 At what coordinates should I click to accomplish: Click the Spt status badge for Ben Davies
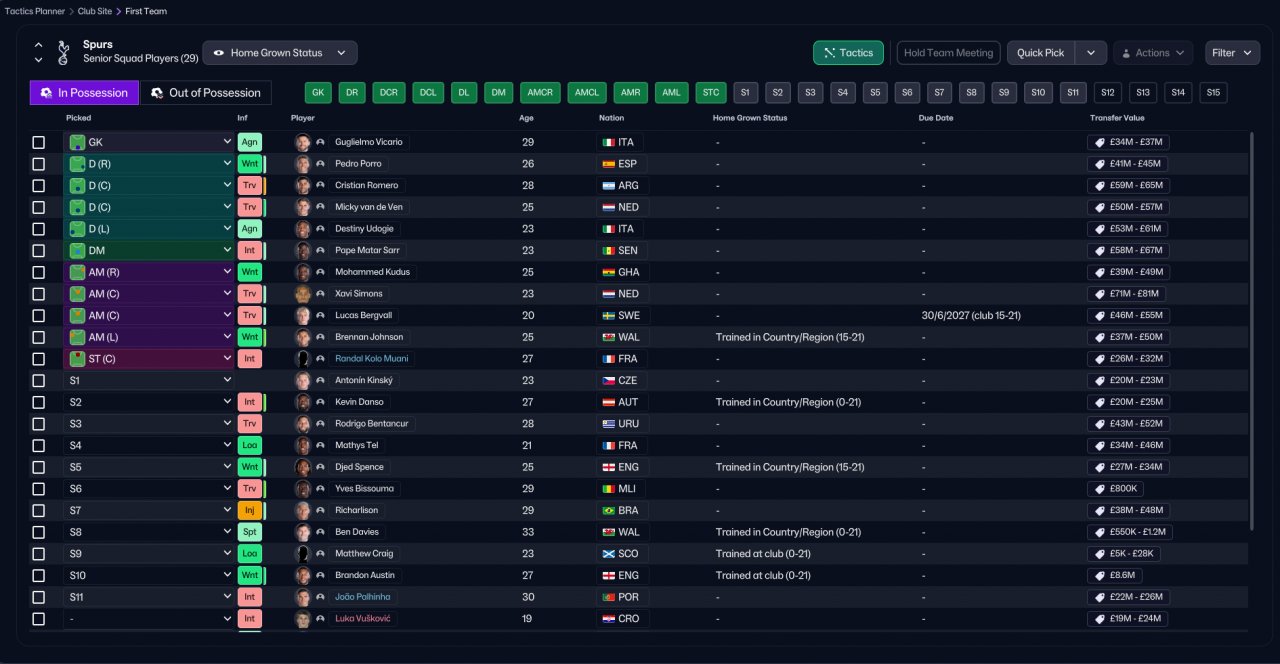point(250,532)
